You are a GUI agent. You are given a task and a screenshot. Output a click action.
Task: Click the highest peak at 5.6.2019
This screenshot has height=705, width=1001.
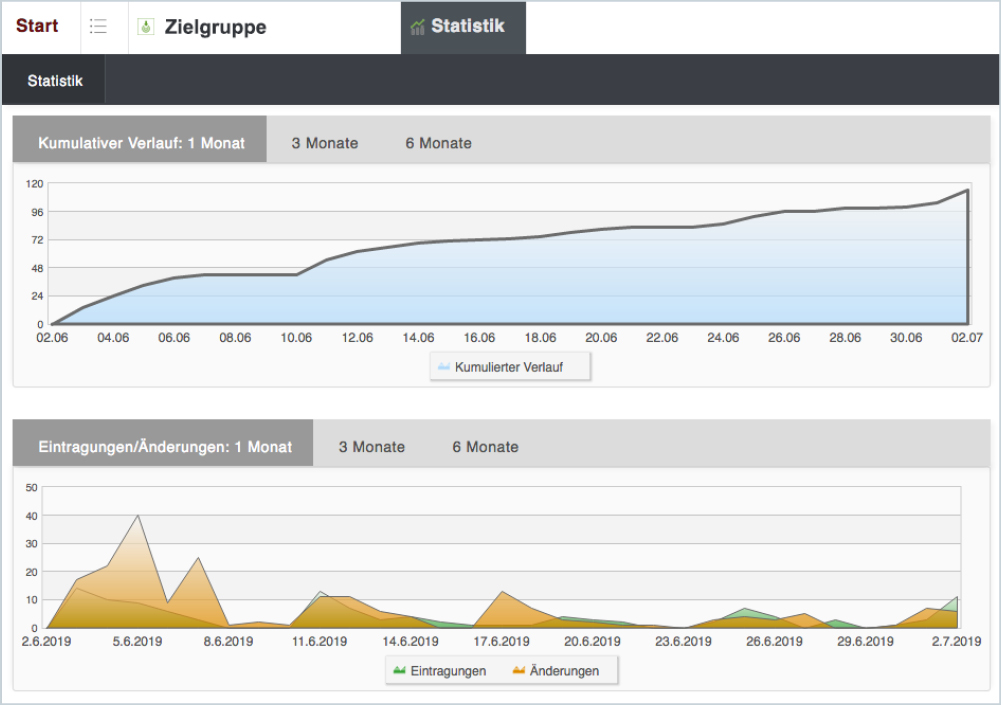[138, 516]
